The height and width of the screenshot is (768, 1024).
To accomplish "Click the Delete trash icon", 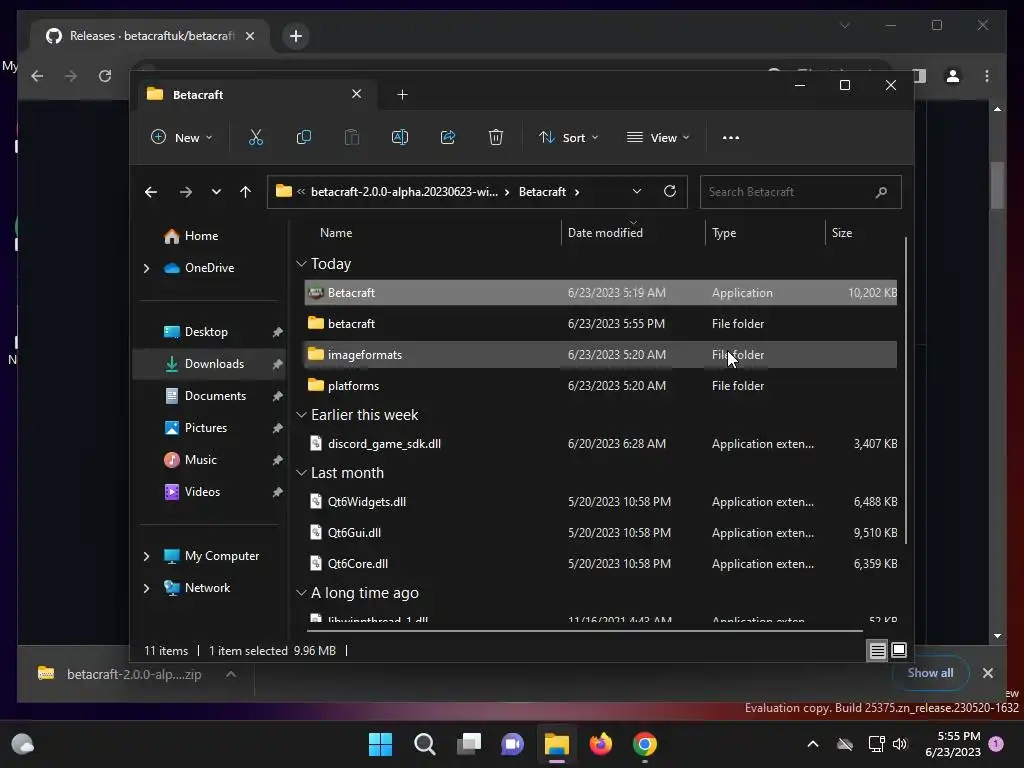I will [x=496, y=138].
